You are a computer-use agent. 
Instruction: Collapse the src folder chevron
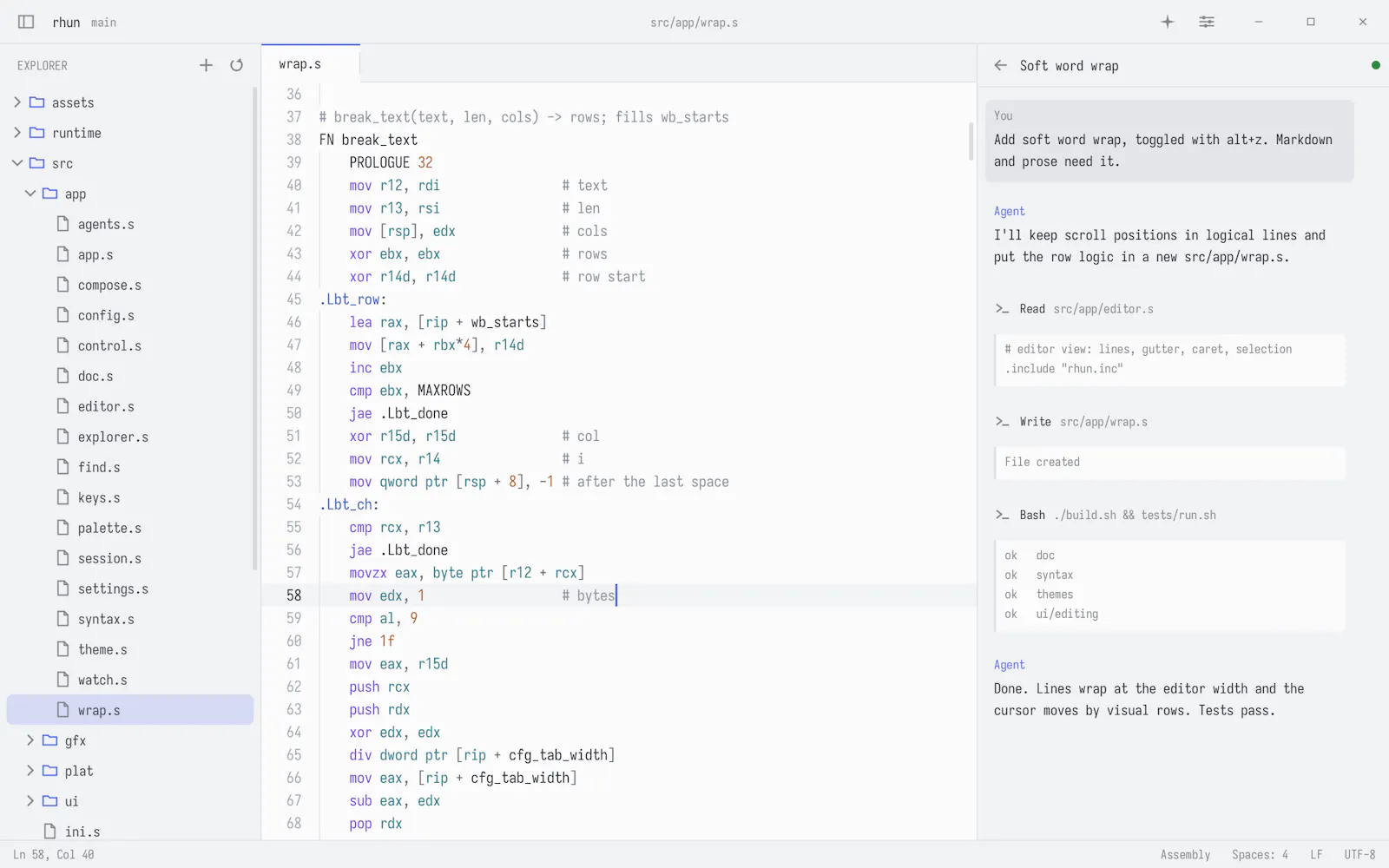(17, 163)
